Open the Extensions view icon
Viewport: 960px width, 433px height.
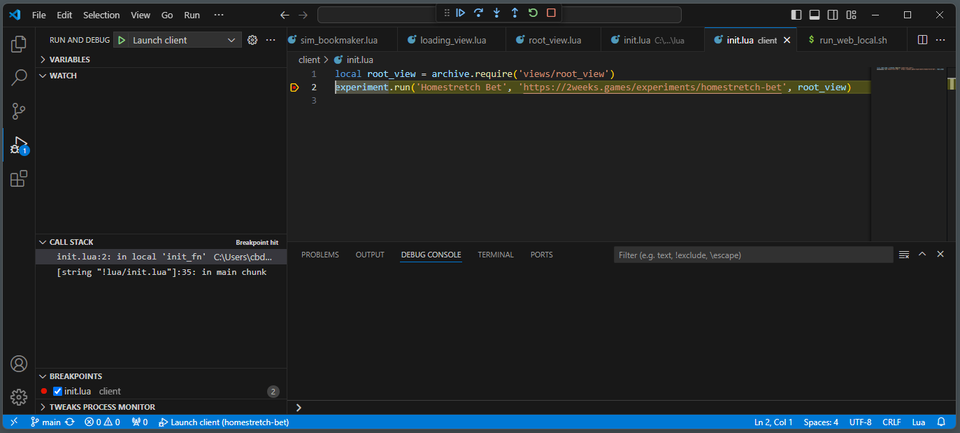tap(18, 179)
